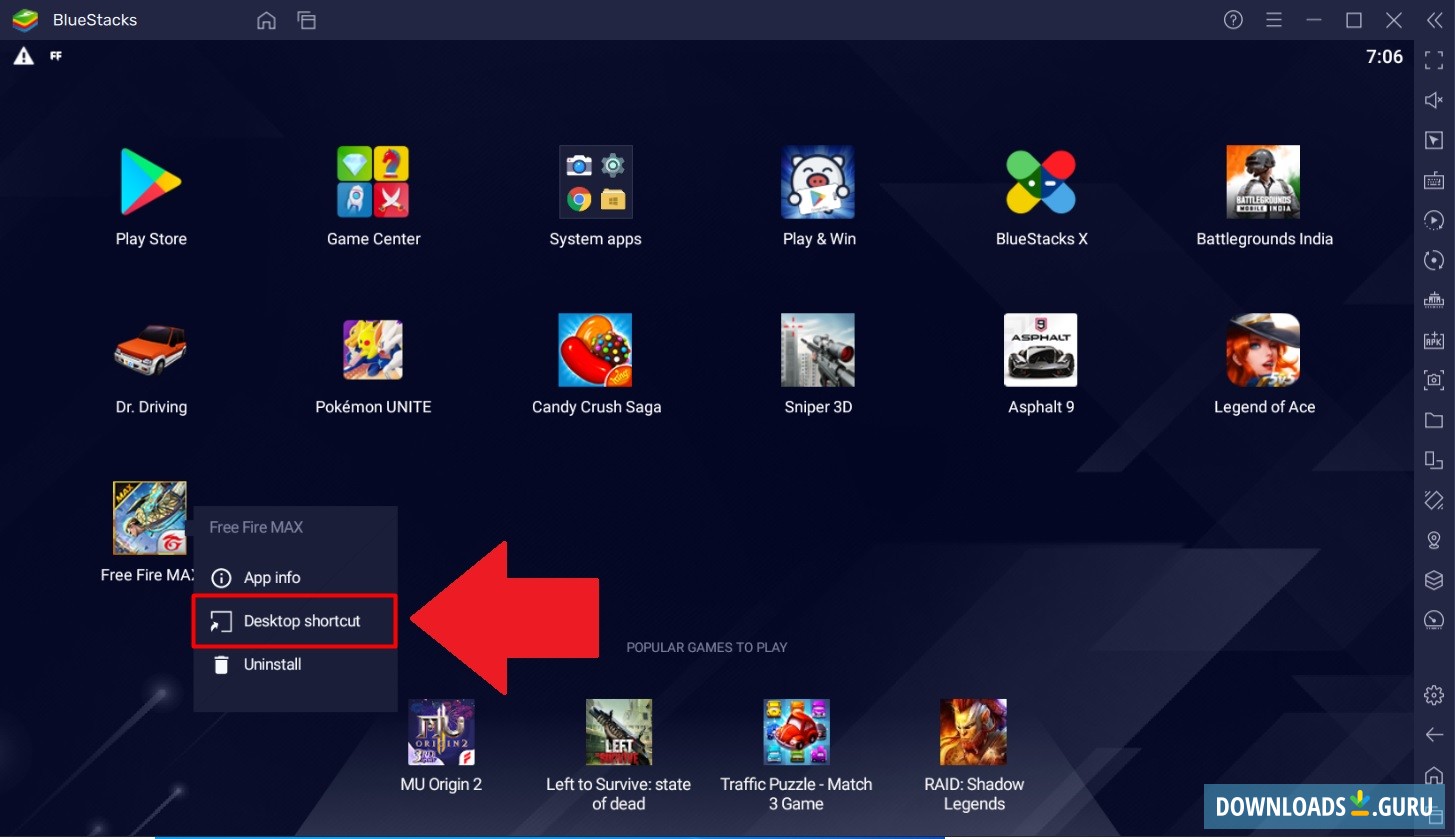Toggle the lock cursor tool
The image size is (1455, 839).
pos(1434,140)
